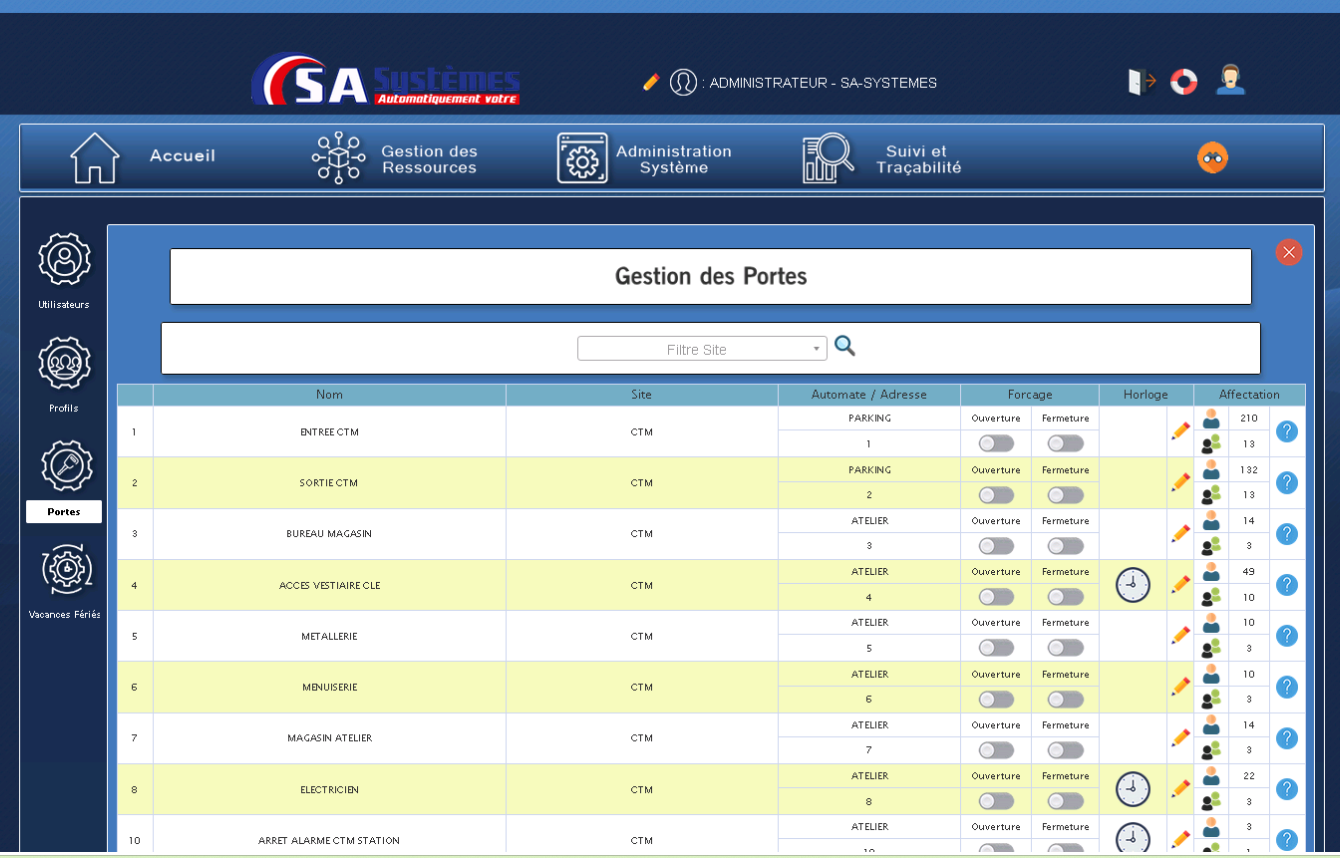1340x858 pixels.
Task: Click the search magnifier beside Filtre Site
Action: coord(845,347)
